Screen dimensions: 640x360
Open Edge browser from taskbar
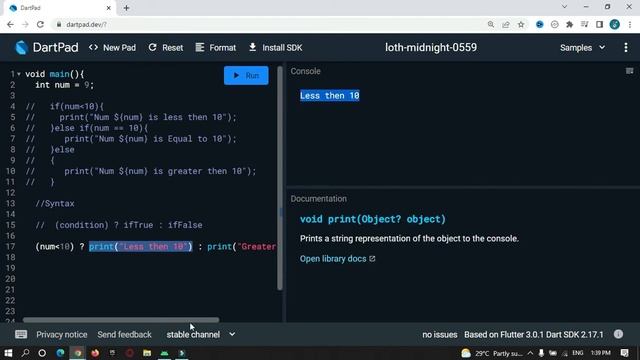pos(60,353)
